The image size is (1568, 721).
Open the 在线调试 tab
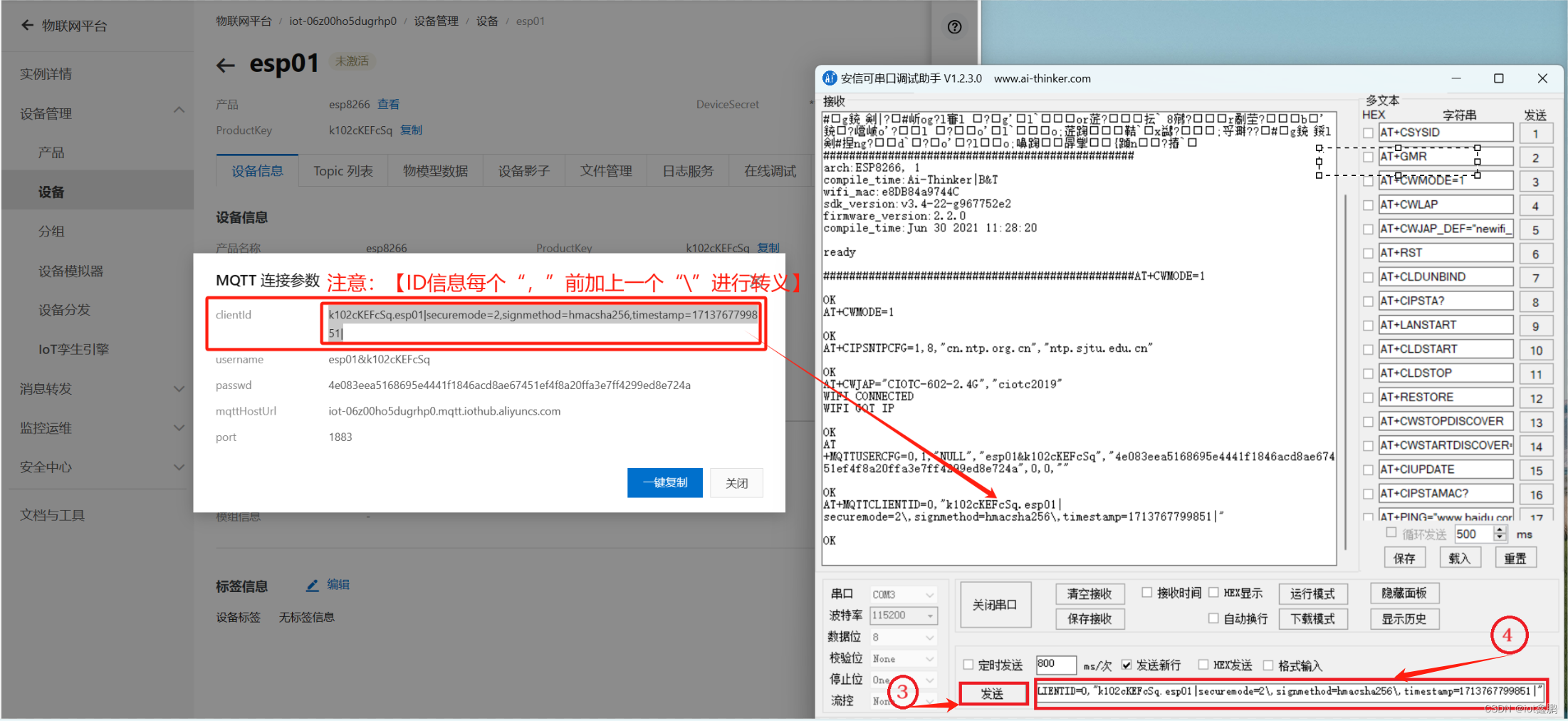(770, 171)
